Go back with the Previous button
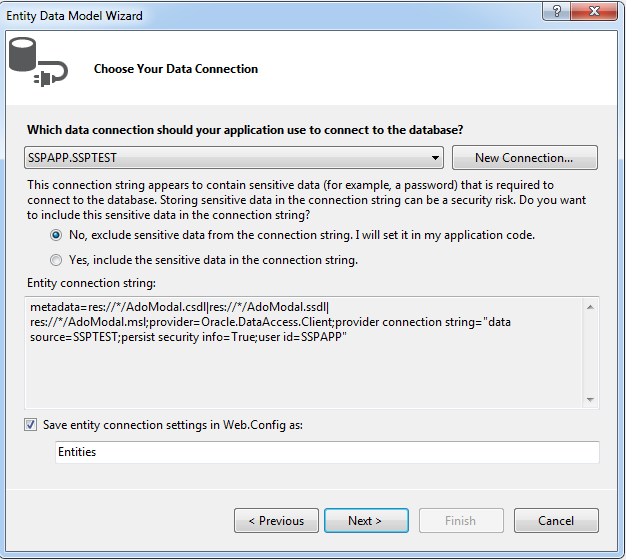This screenshot has height=560, width=626. coord(276,521)
